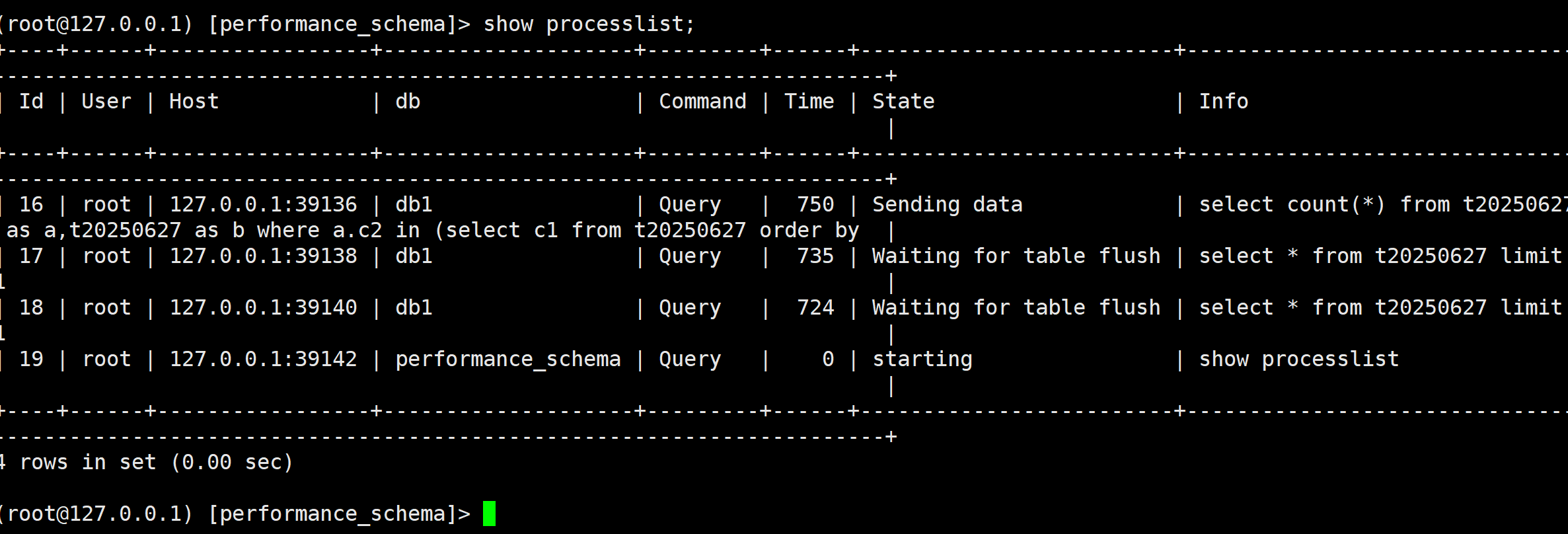Click the Time column header

tap(809, 101)
